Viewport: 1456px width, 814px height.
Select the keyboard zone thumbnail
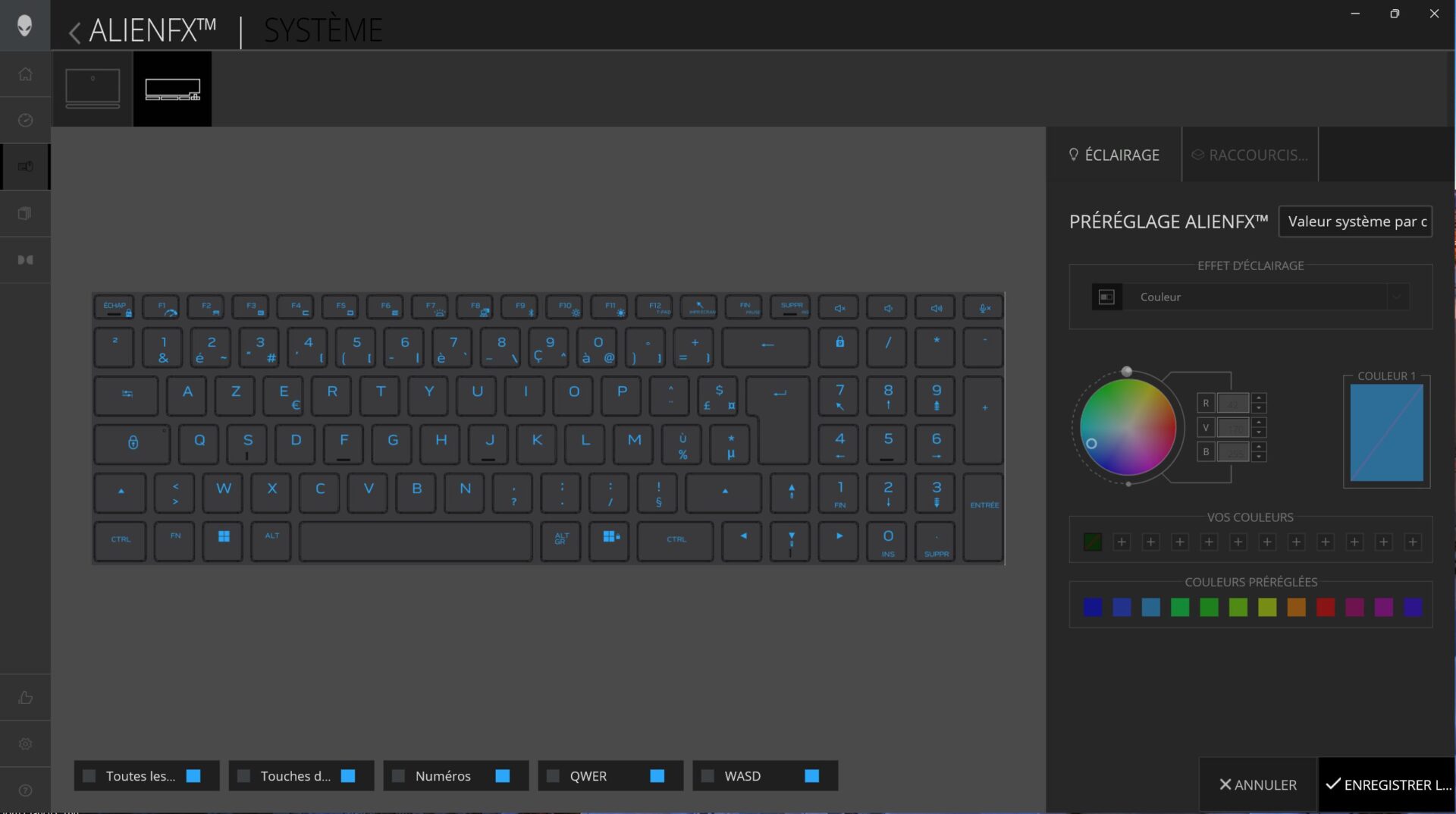(172, 89)
